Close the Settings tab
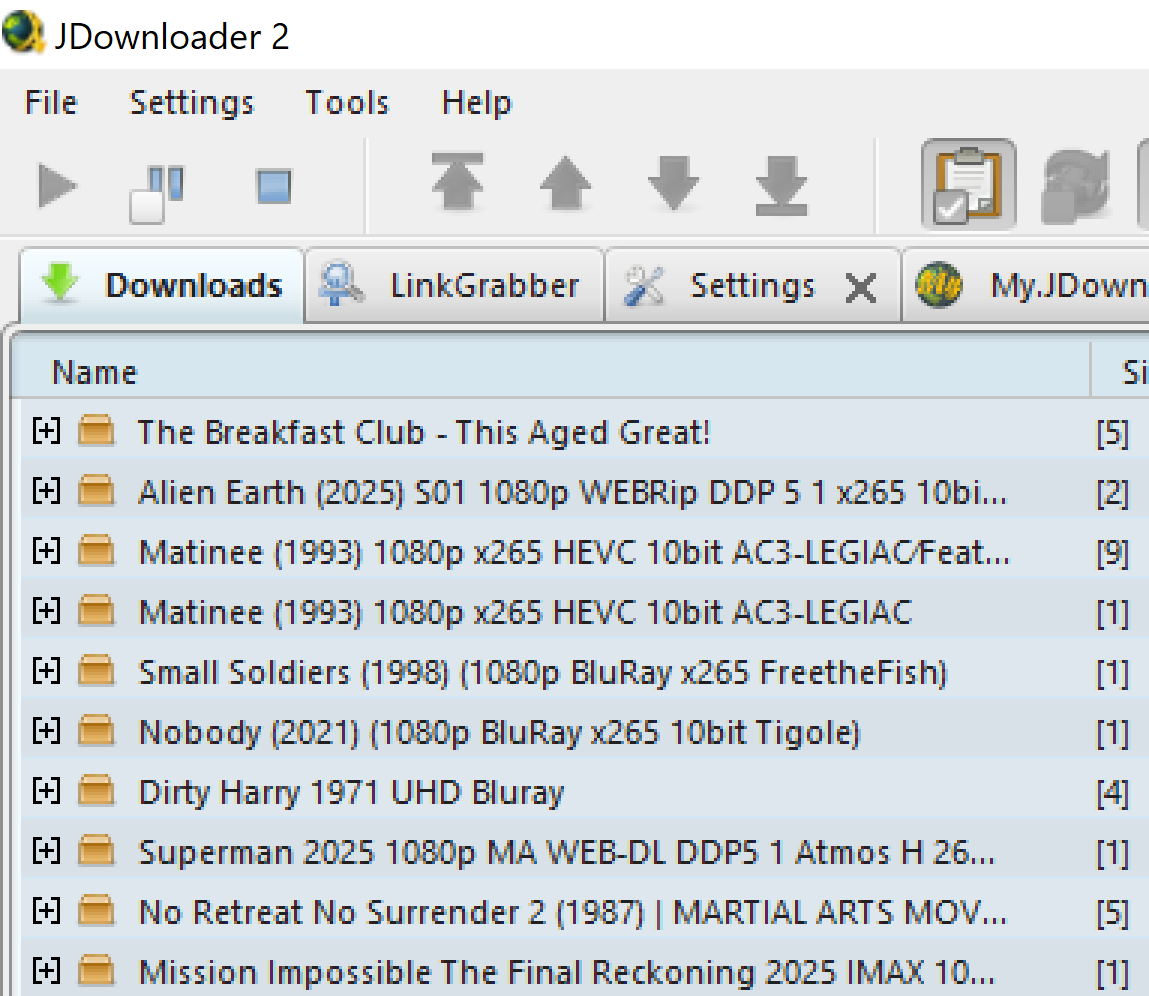 coord(861,287)
